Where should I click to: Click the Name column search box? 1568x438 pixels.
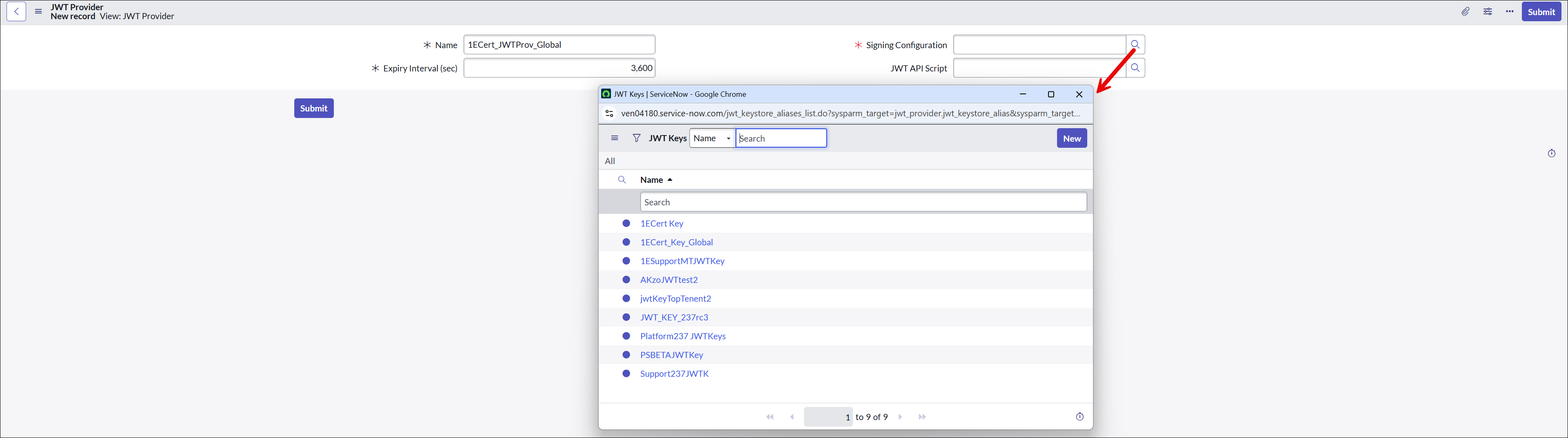click(x=862, y=202)
